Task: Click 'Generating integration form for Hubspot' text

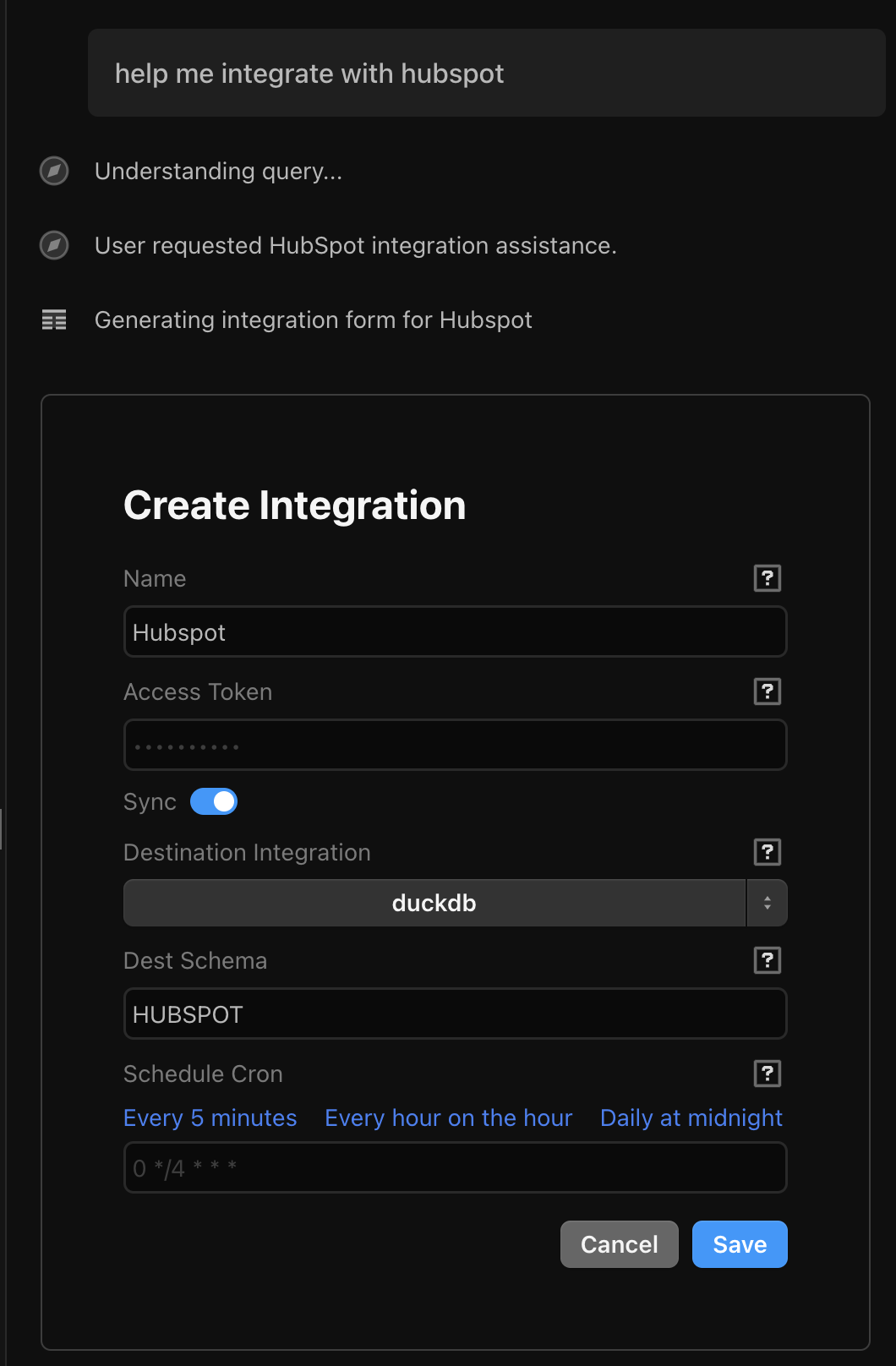Action: click(313, 320)
